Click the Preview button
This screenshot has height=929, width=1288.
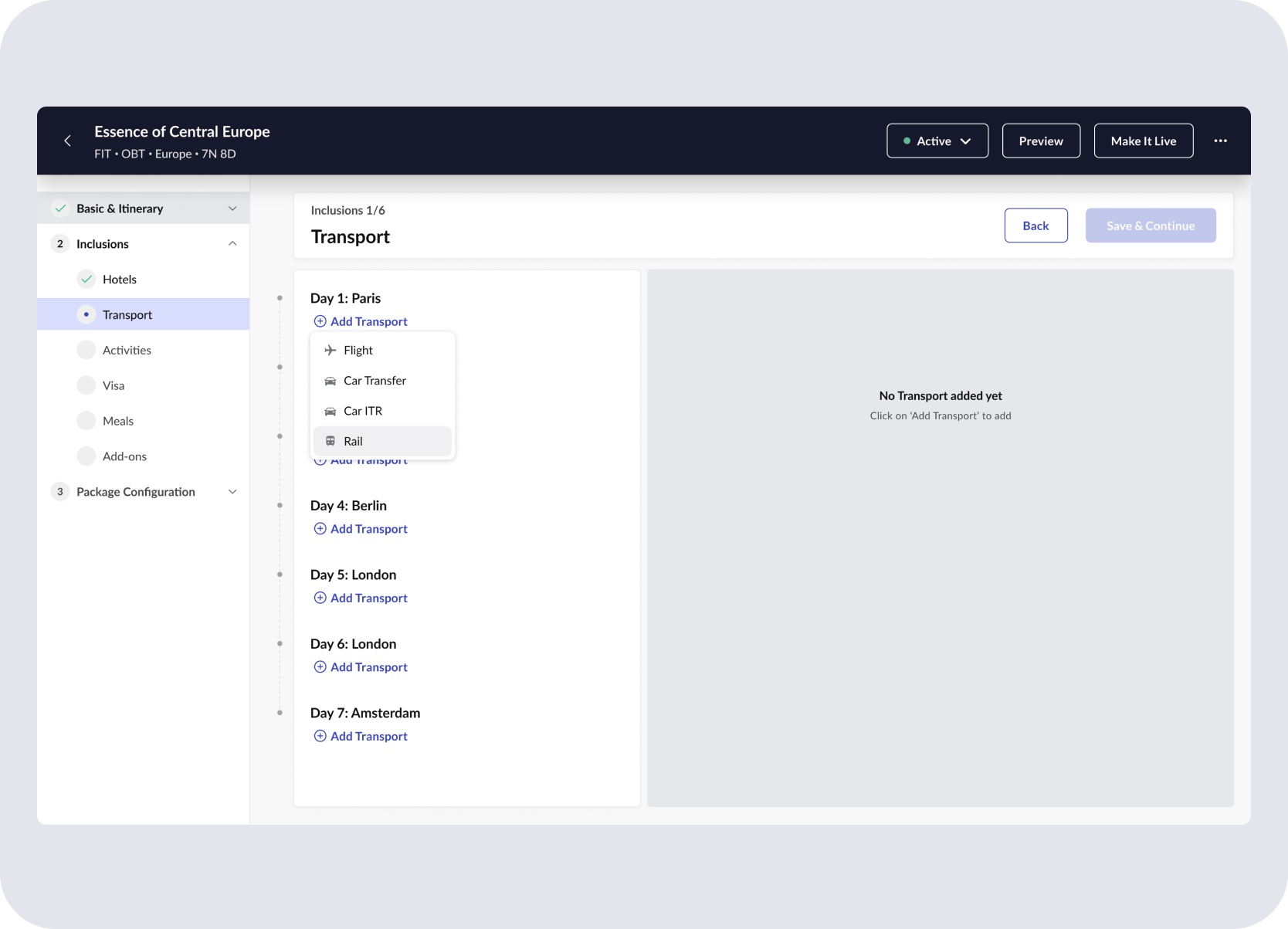click(x=1041, y=141)
